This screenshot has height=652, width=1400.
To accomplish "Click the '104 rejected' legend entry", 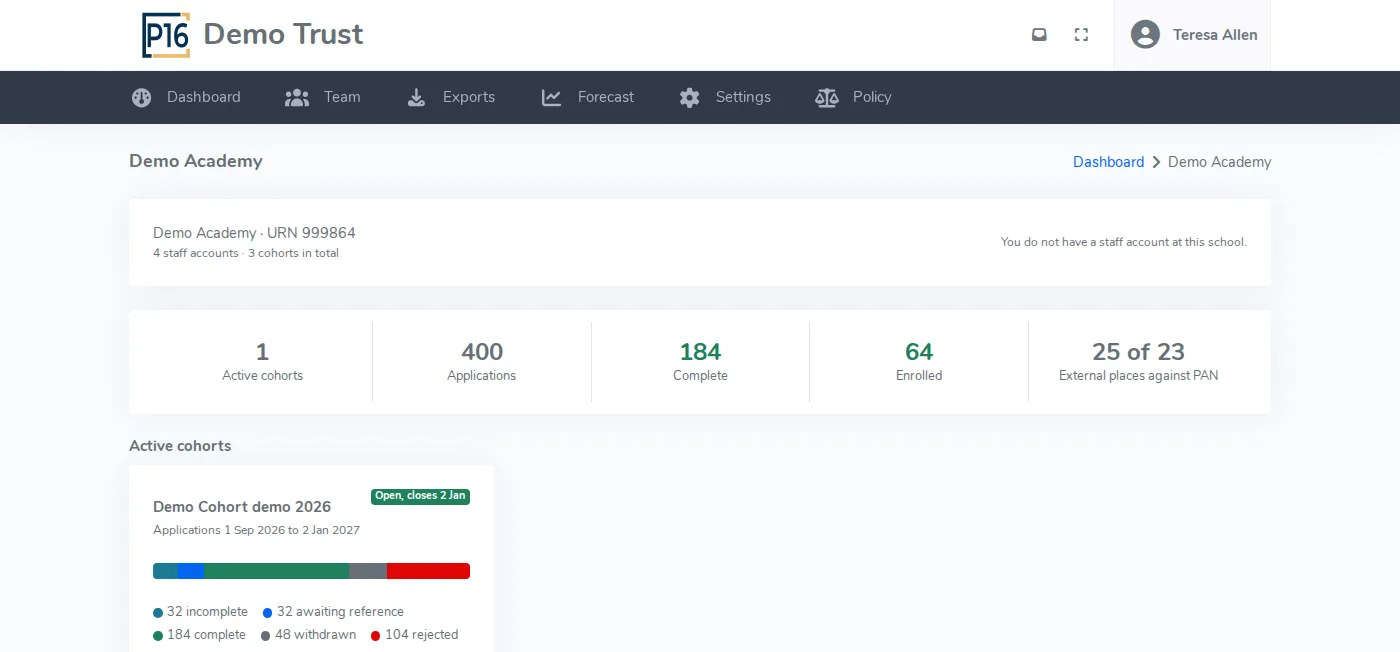I will tap(414, 635).
